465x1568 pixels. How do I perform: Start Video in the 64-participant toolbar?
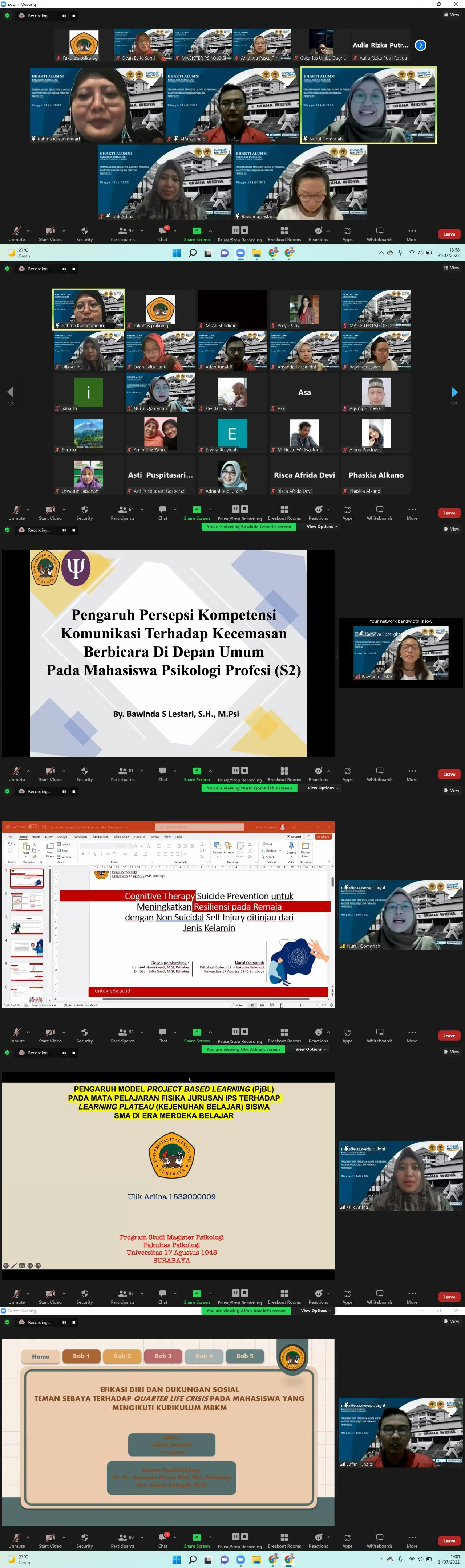(50, 513)
